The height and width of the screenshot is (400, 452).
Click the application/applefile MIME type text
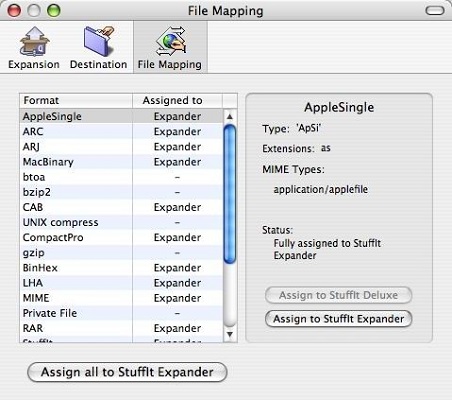[321, 189]
